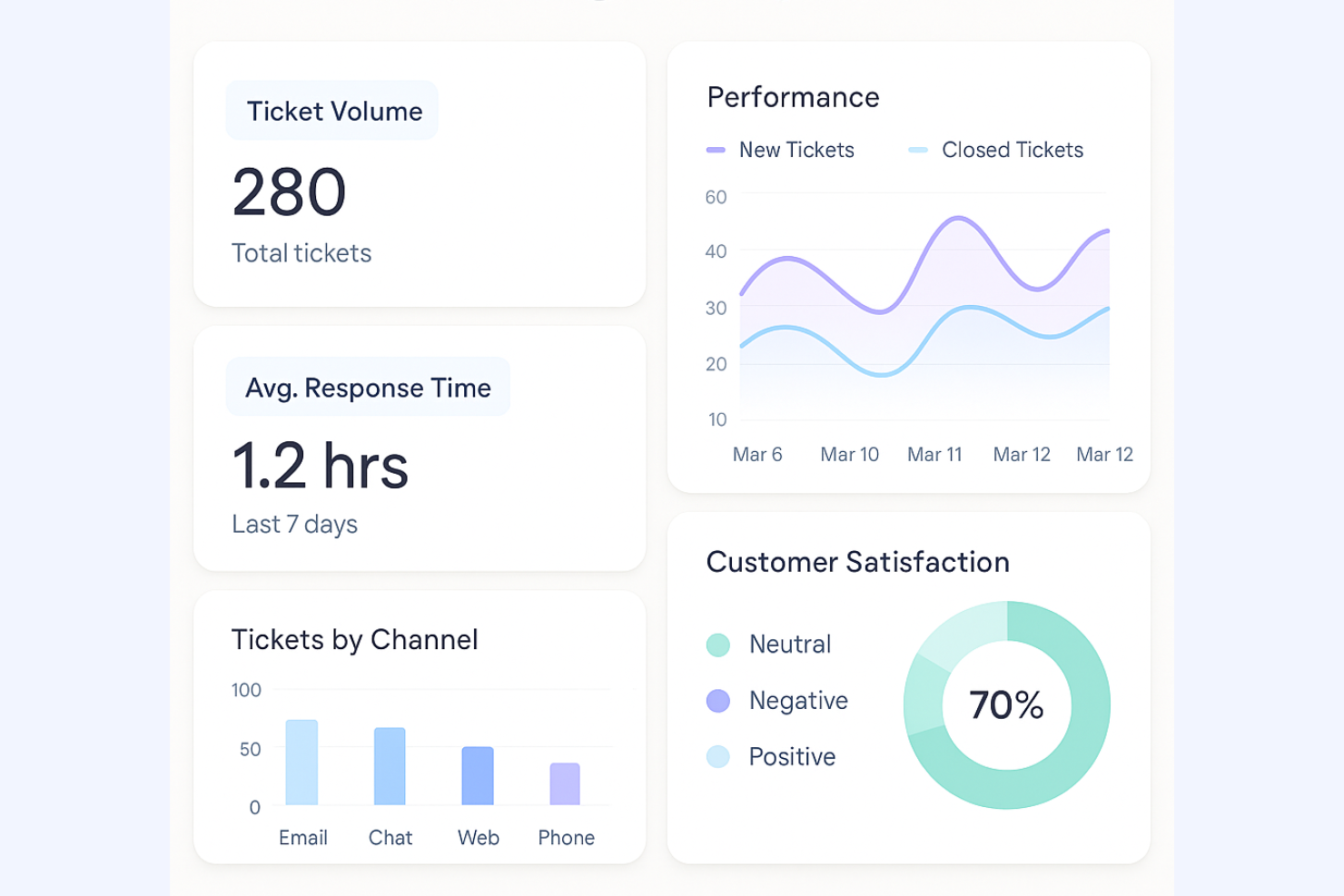The height and width of the screenshot is (896, 1344).
Task: Open the Avg. Response Time label pill
Action: coord(368,388)
